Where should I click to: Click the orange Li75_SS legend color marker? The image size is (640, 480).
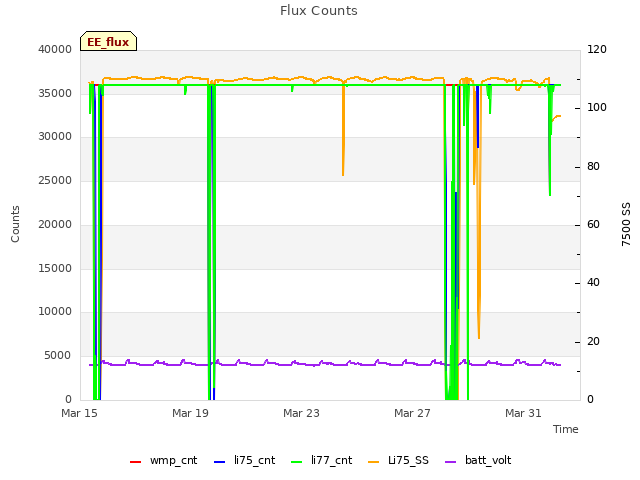pos(373,462)
